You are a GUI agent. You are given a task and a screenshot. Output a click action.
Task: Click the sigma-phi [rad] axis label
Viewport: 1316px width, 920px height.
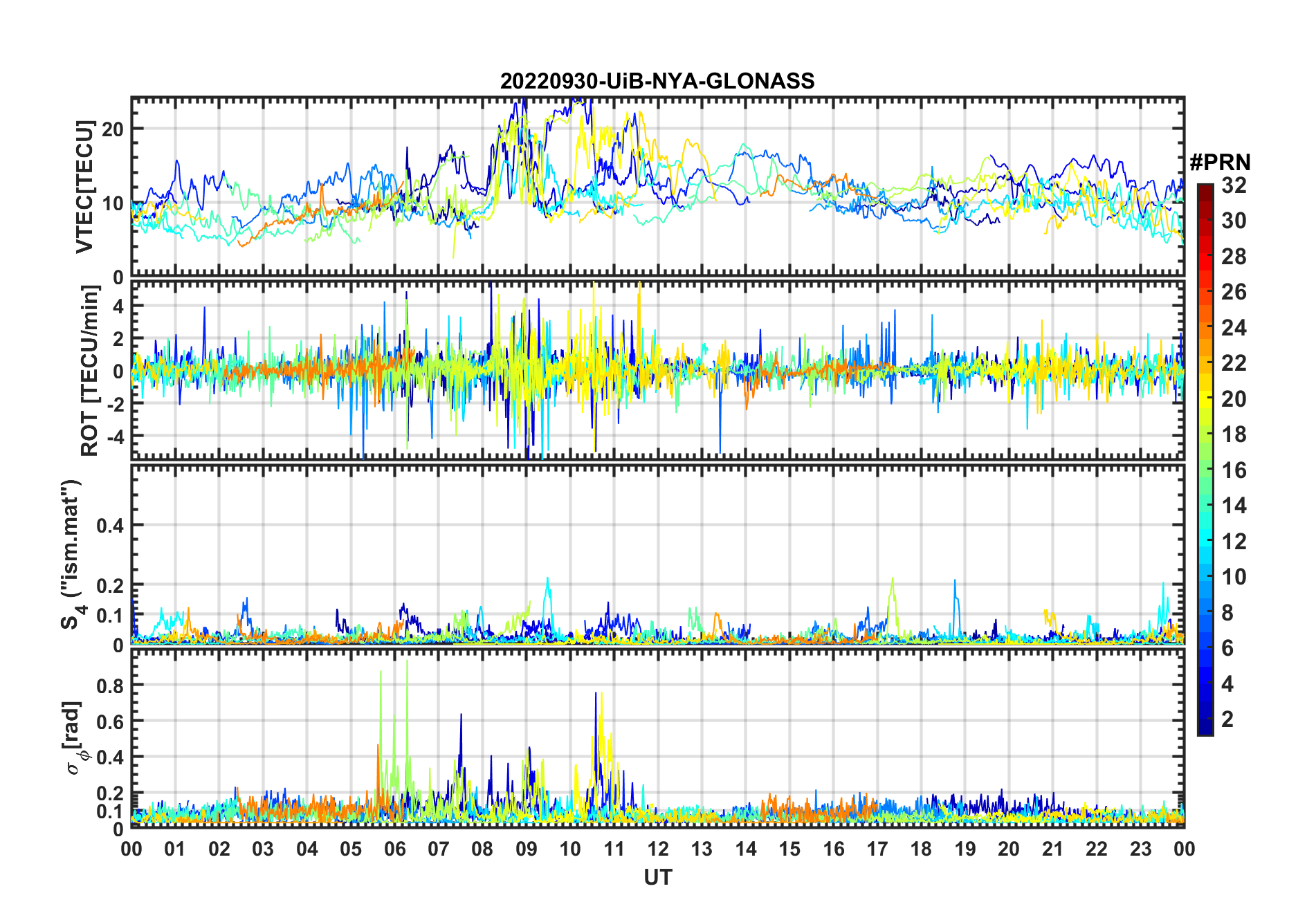click(75, 738)
